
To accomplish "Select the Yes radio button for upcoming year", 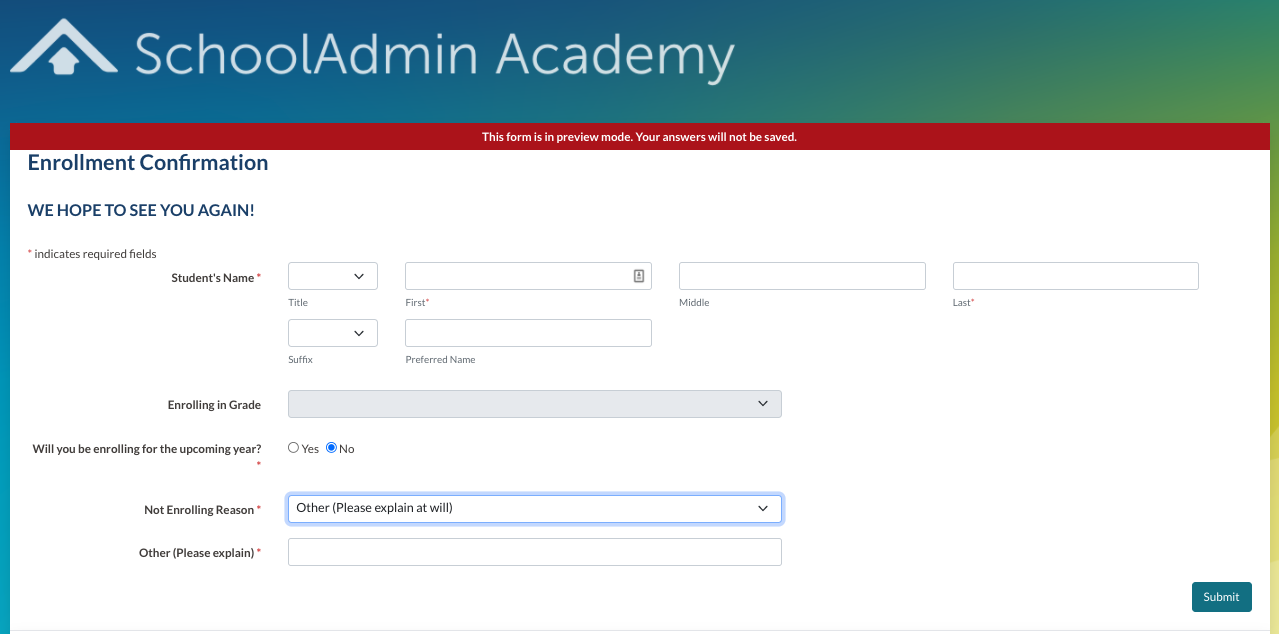I will [293, 447].
